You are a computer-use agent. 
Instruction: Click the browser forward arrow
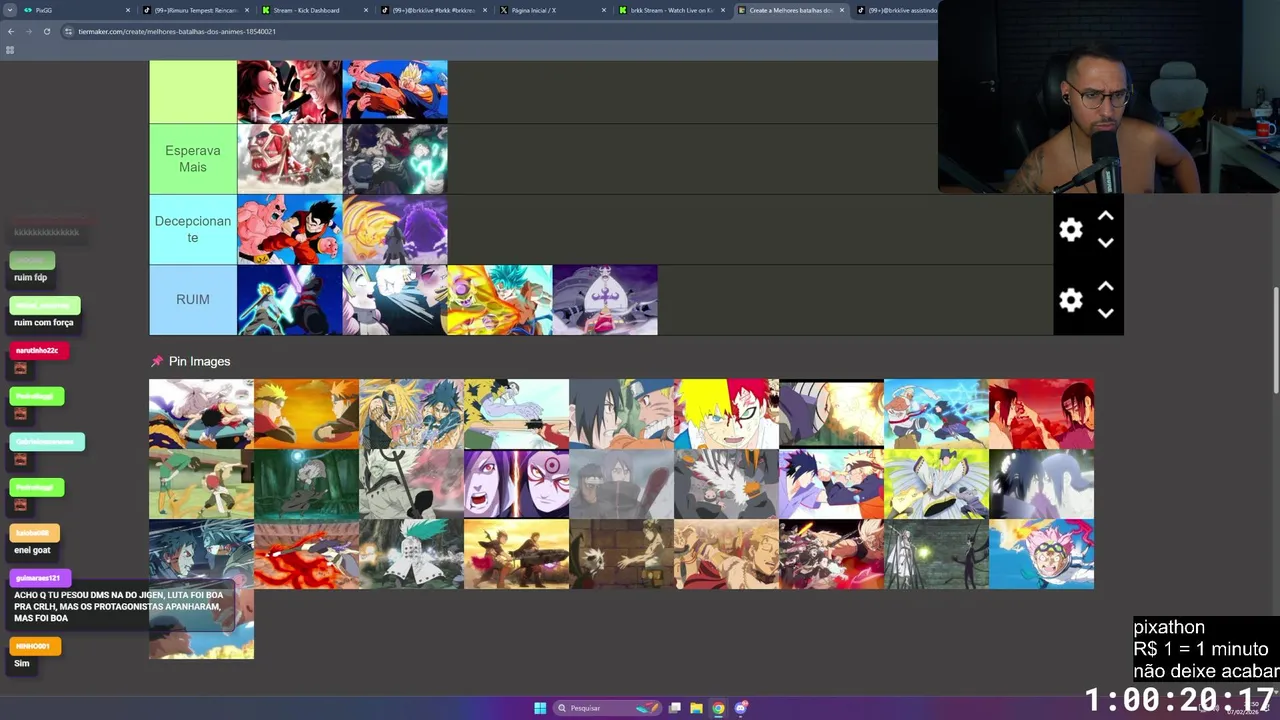(29, 31)
